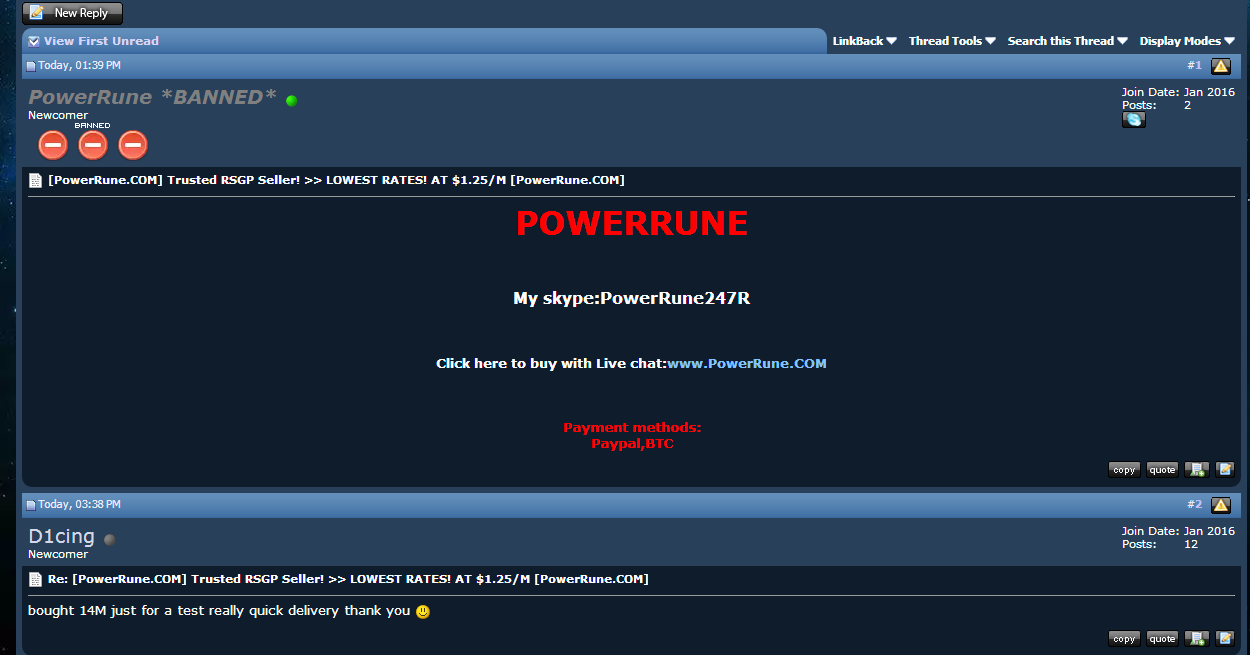Viewport: 1250px width, 655px height.
Task: Multi-quote post #2 with the plus icon
Action: click(x=1196, y=639)
